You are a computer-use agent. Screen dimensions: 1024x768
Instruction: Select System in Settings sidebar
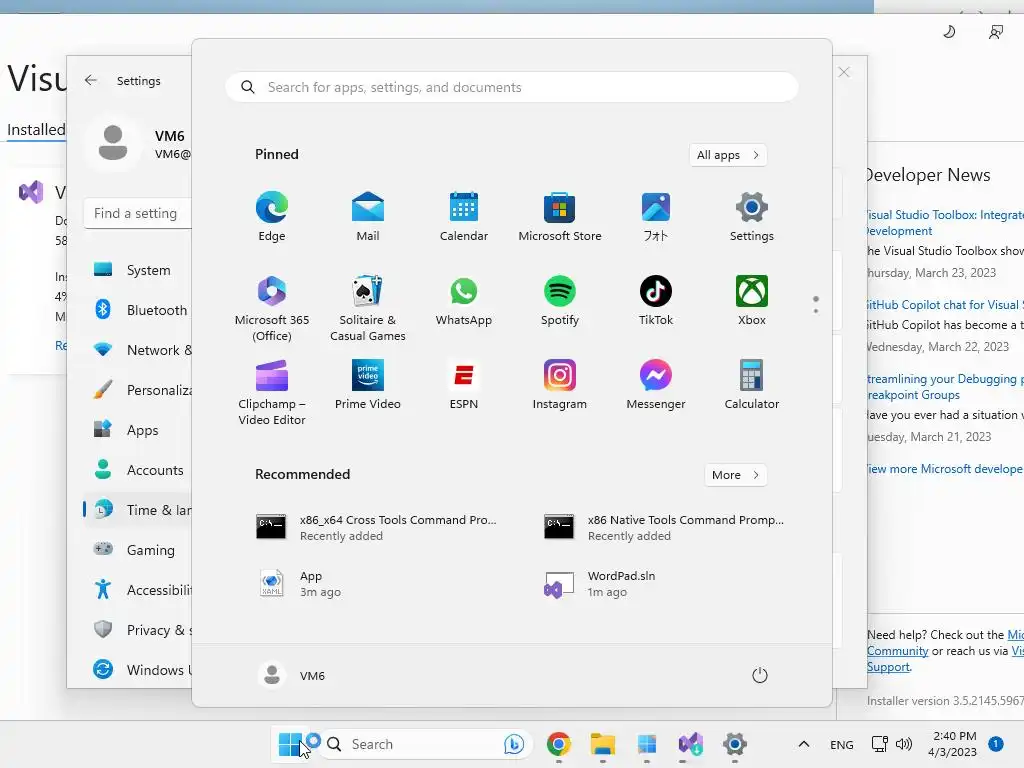point(137,270)
